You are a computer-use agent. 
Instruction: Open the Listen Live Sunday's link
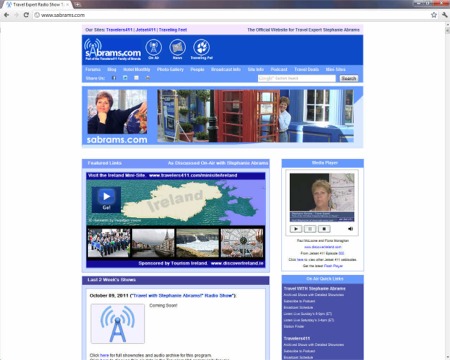(x=307, y=314)
